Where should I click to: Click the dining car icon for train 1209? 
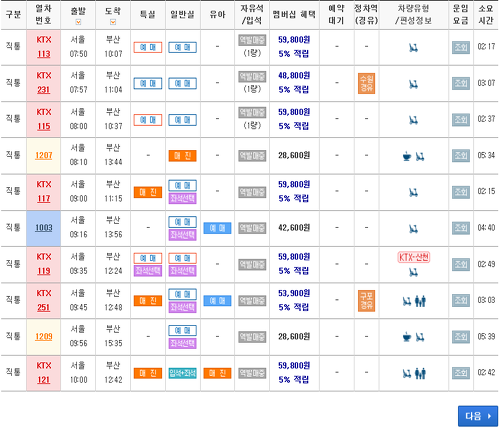point(407,337)
